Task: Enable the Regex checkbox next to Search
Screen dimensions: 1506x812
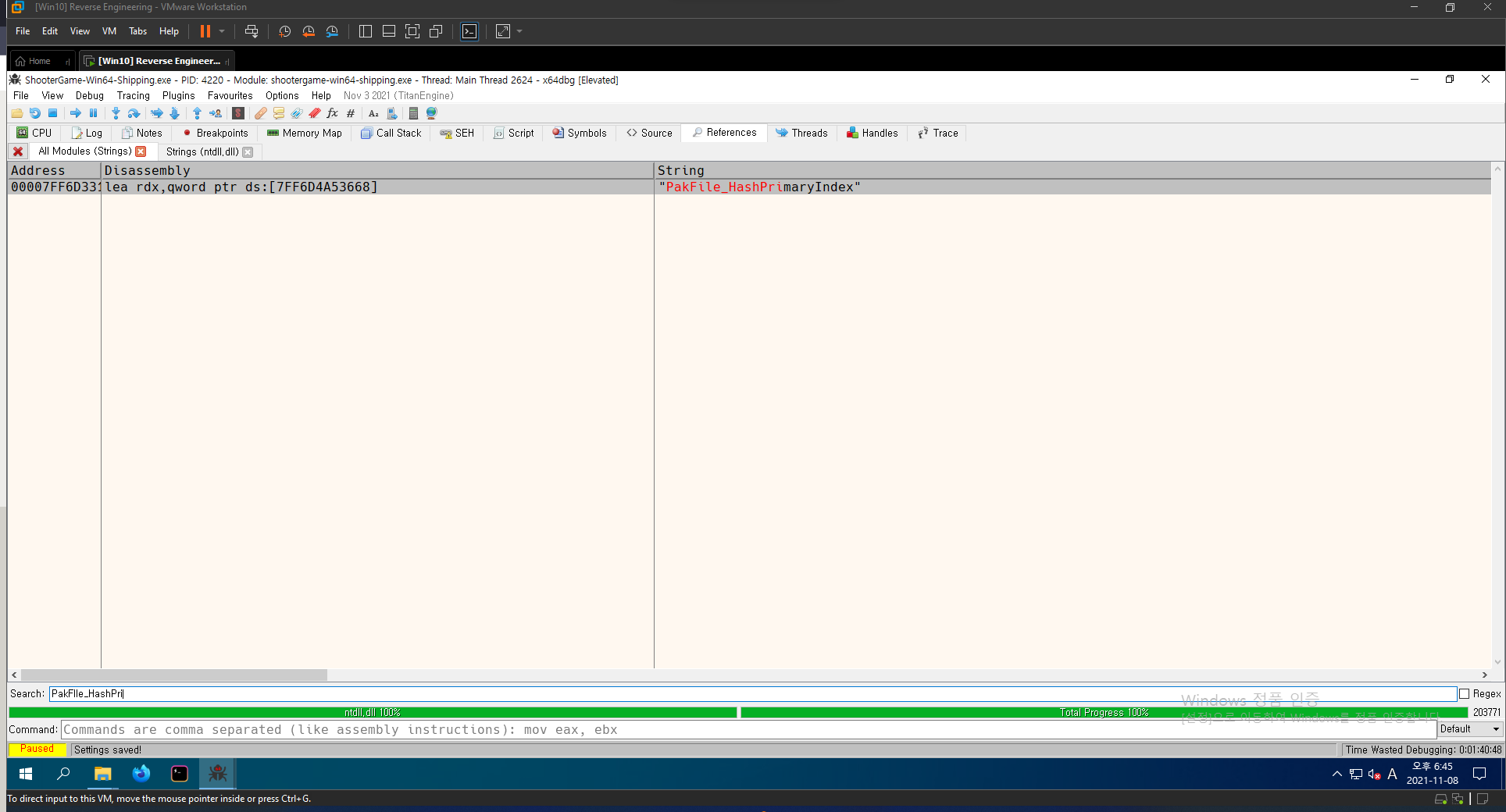Action: 1464,693
